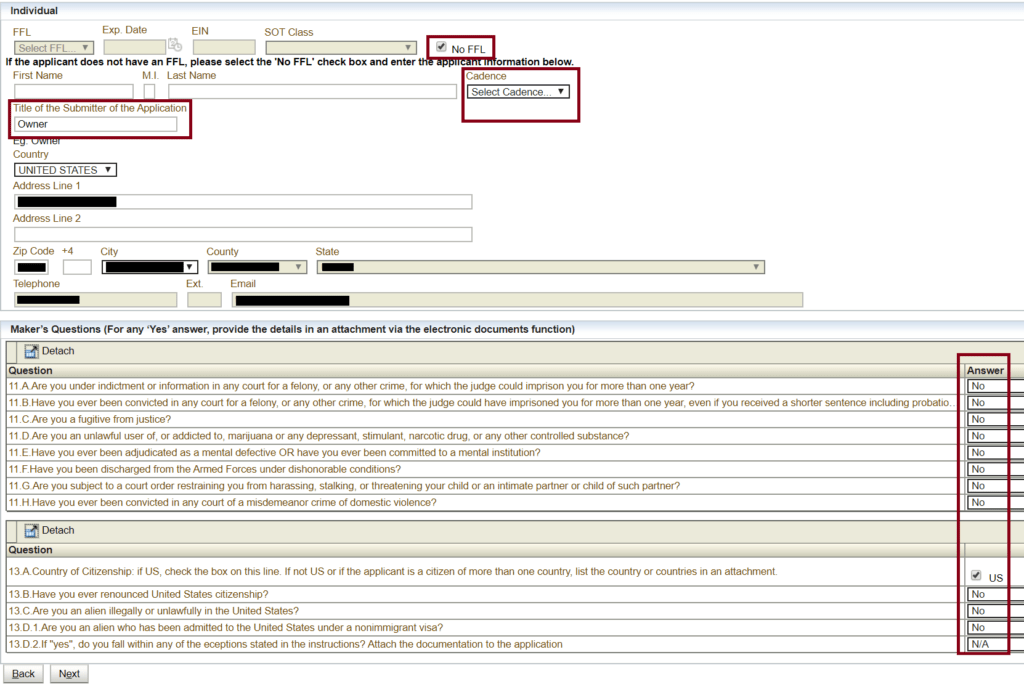The image size is (1024, 692).
Task: Open the SOT Class dropdown
Action: pyautogui.click(x=341, y=48)
